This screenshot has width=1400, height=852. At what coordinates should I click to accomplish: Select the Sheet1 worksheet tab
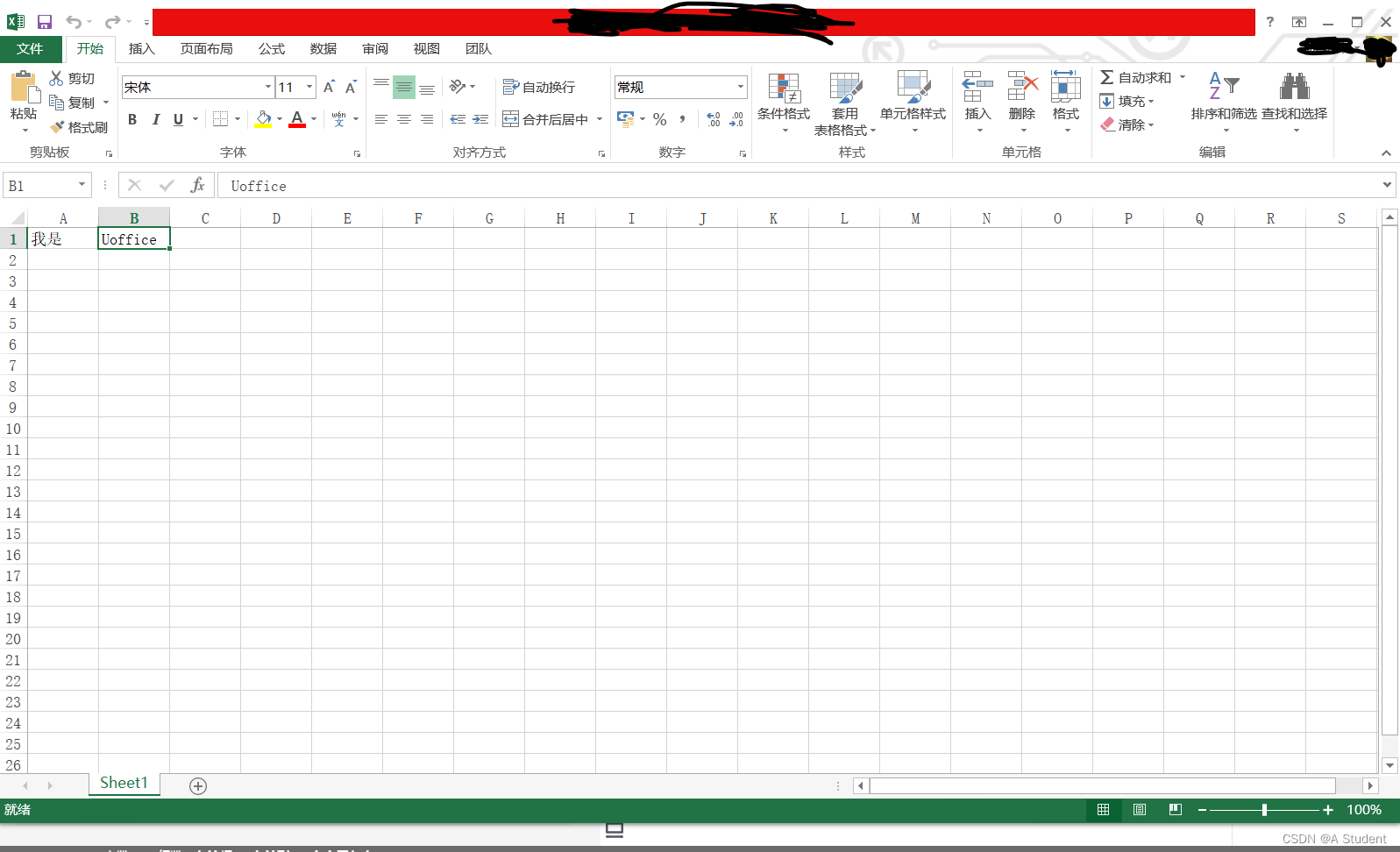pyautogui.click(x=124, y=783)
